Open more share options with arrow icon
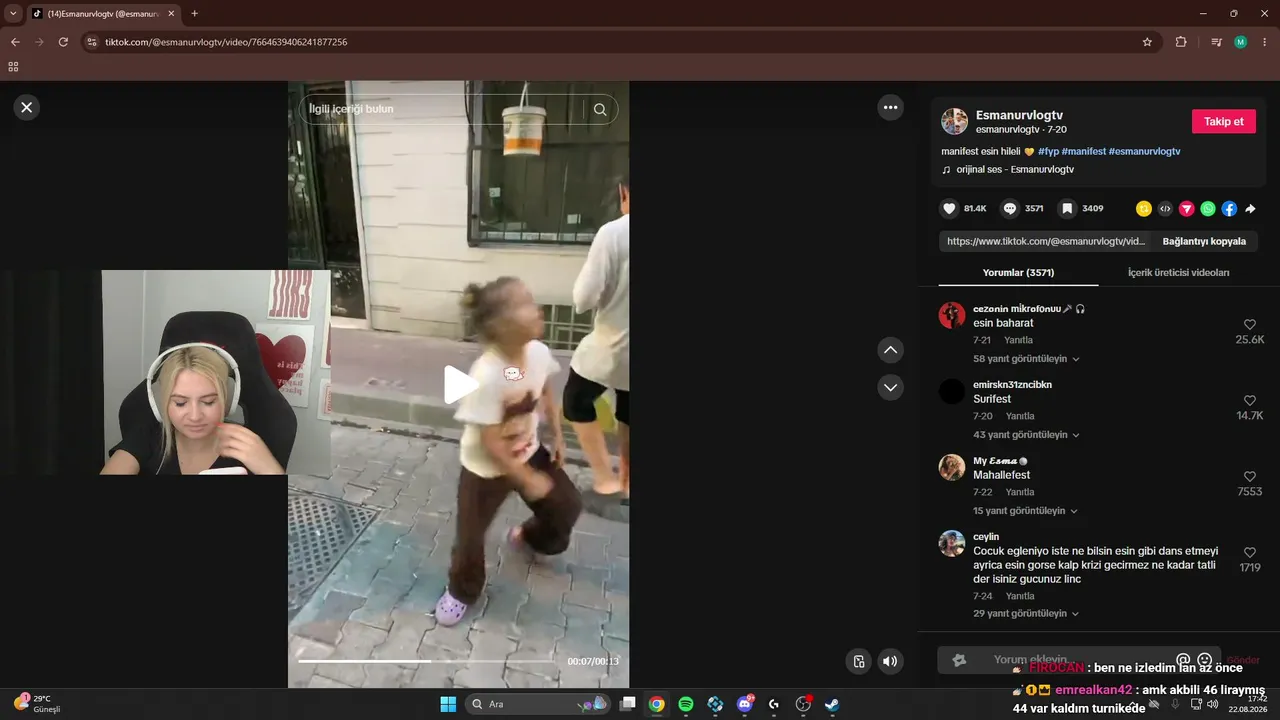The width and height of the screenshot is (1280, 720). tap(1250, 209)
